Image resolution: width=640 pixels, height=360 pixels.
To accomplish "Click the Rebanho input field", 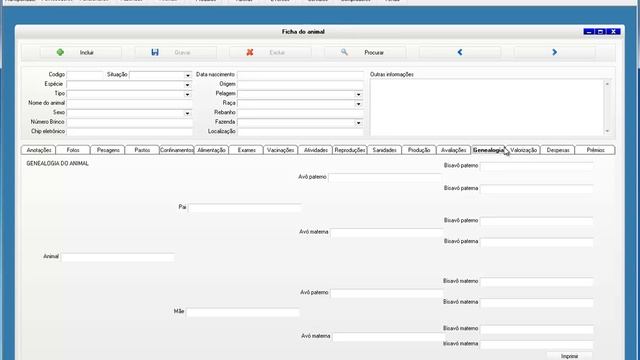I will (300, 113).
